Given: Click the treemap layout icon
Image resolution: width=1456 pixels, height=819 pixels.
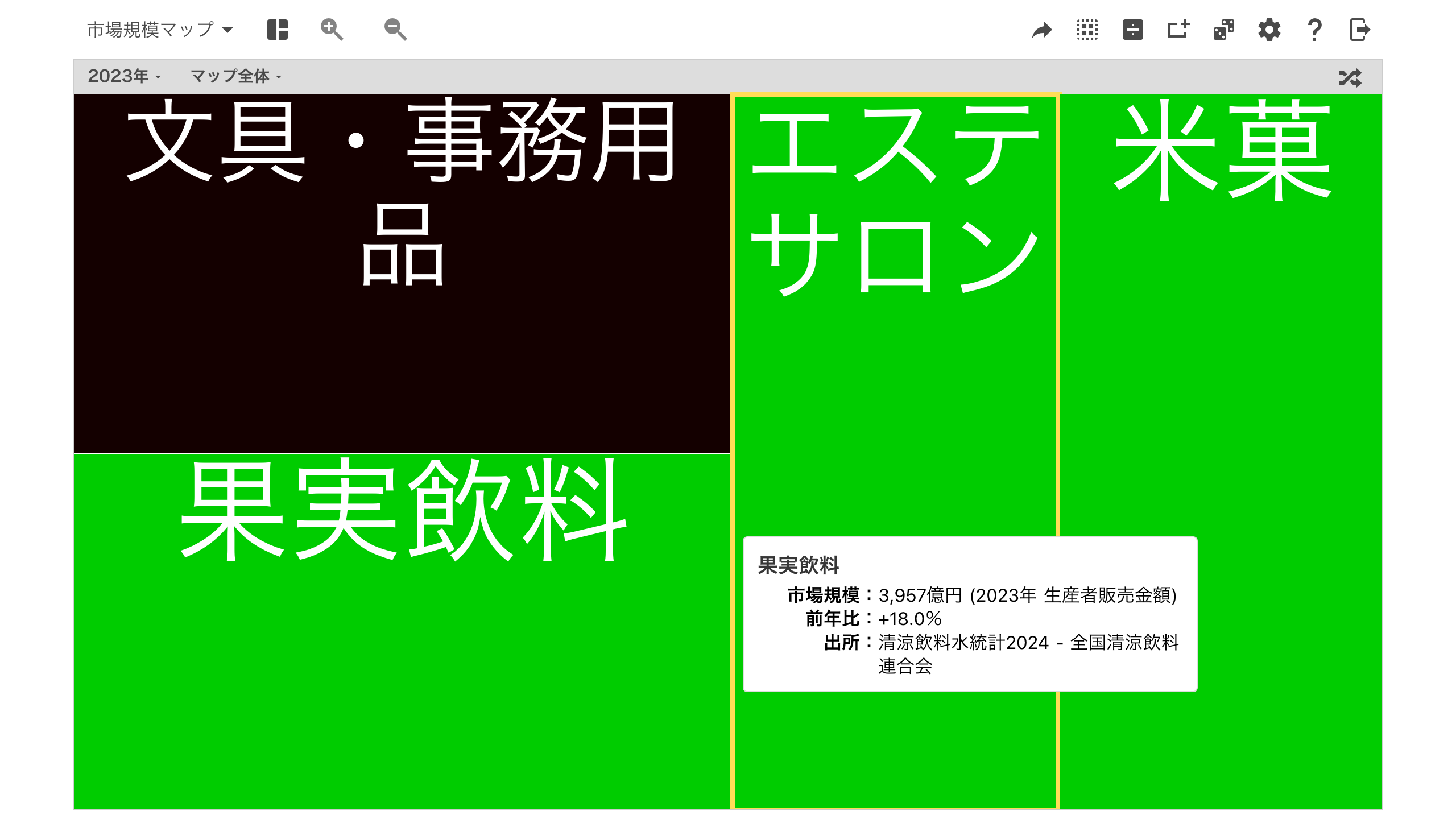Looking at the screenshot, I should (x=278, y=30).
